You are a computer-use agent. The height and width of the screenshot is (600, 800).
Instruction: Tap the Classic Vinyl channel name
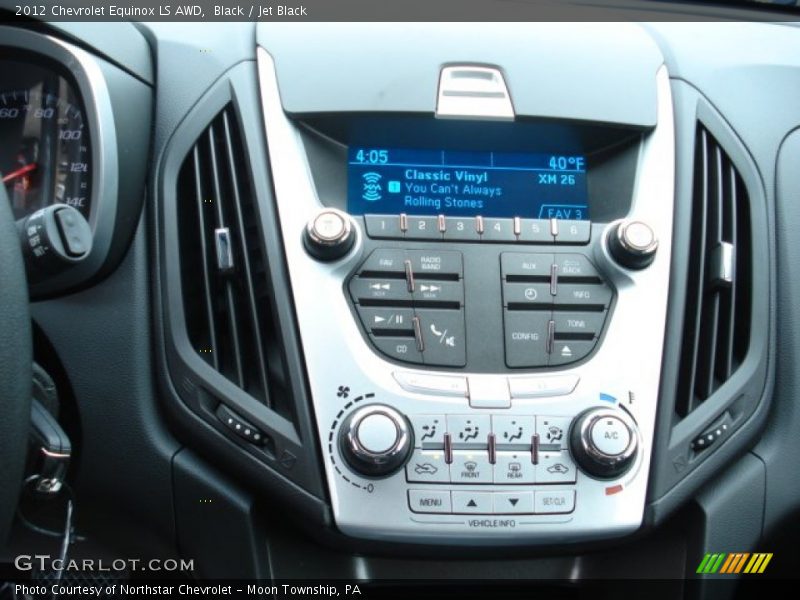pyautogui.click(x=446, y=176)
